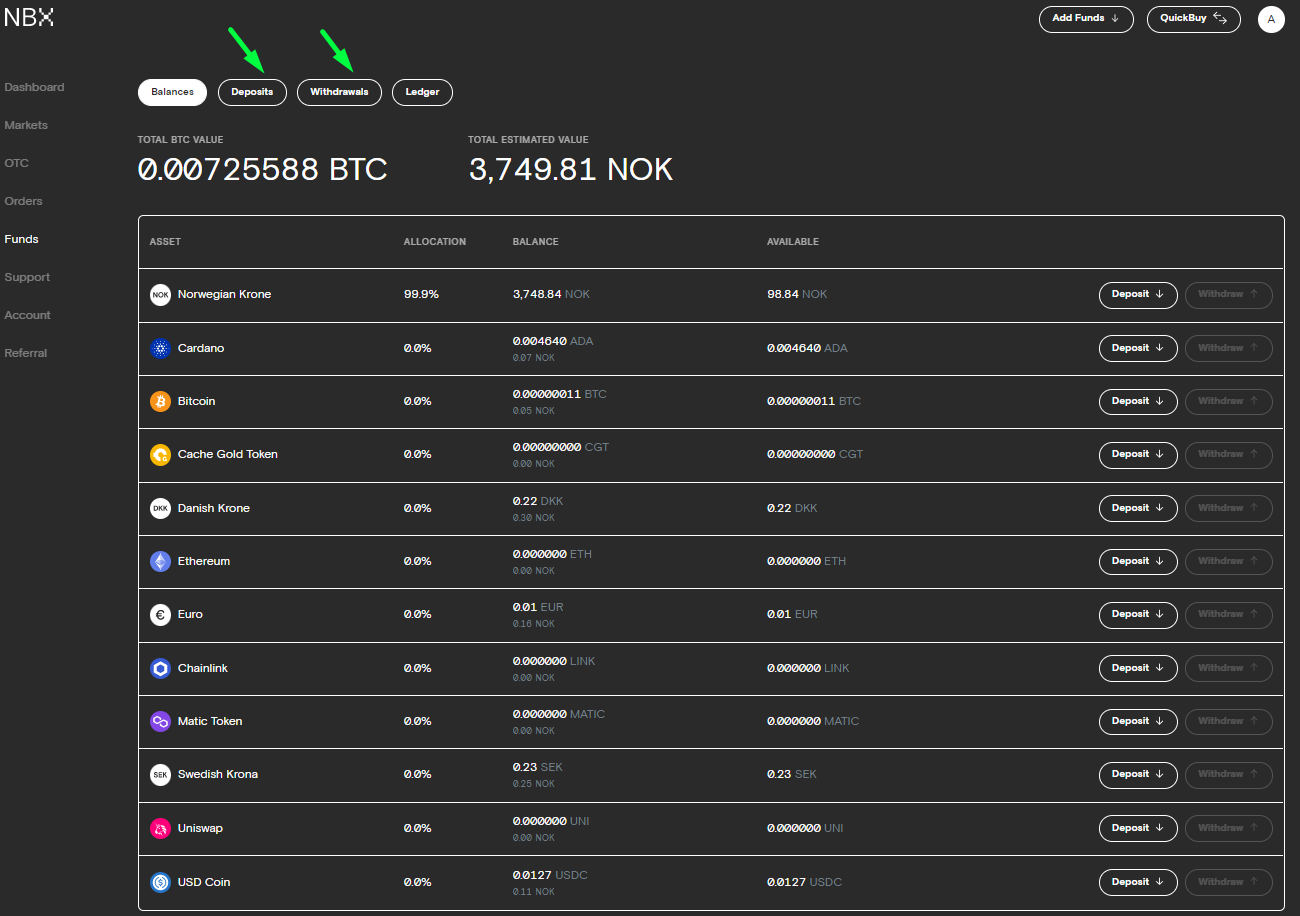Screen dimensions: 1300x916
Task: Deposit Norwegian Krone
Action: click(x=1138, y=295)
